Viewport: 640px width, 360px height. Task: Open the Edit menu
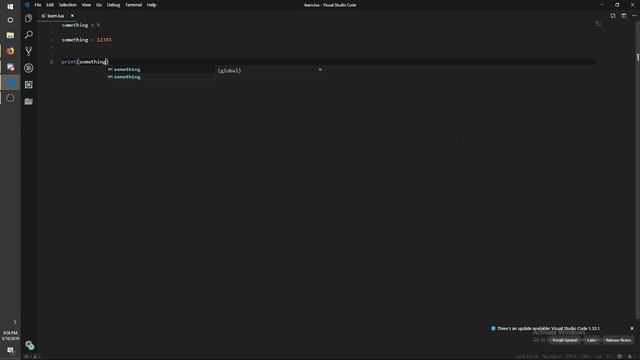coord(50,5)
